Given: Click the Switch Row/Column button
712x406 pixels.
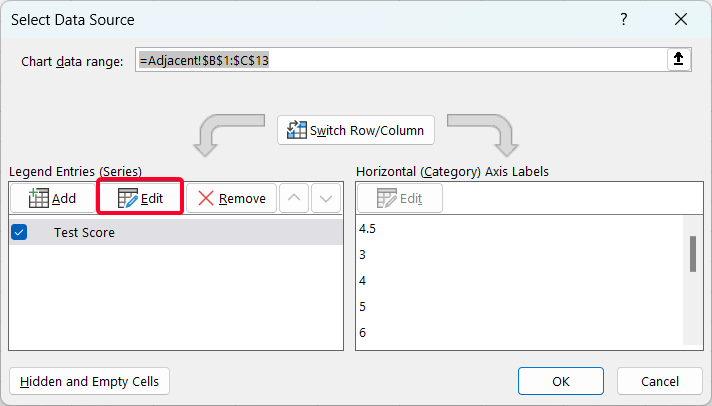Looking at the screenshot, I should [356, 131].
